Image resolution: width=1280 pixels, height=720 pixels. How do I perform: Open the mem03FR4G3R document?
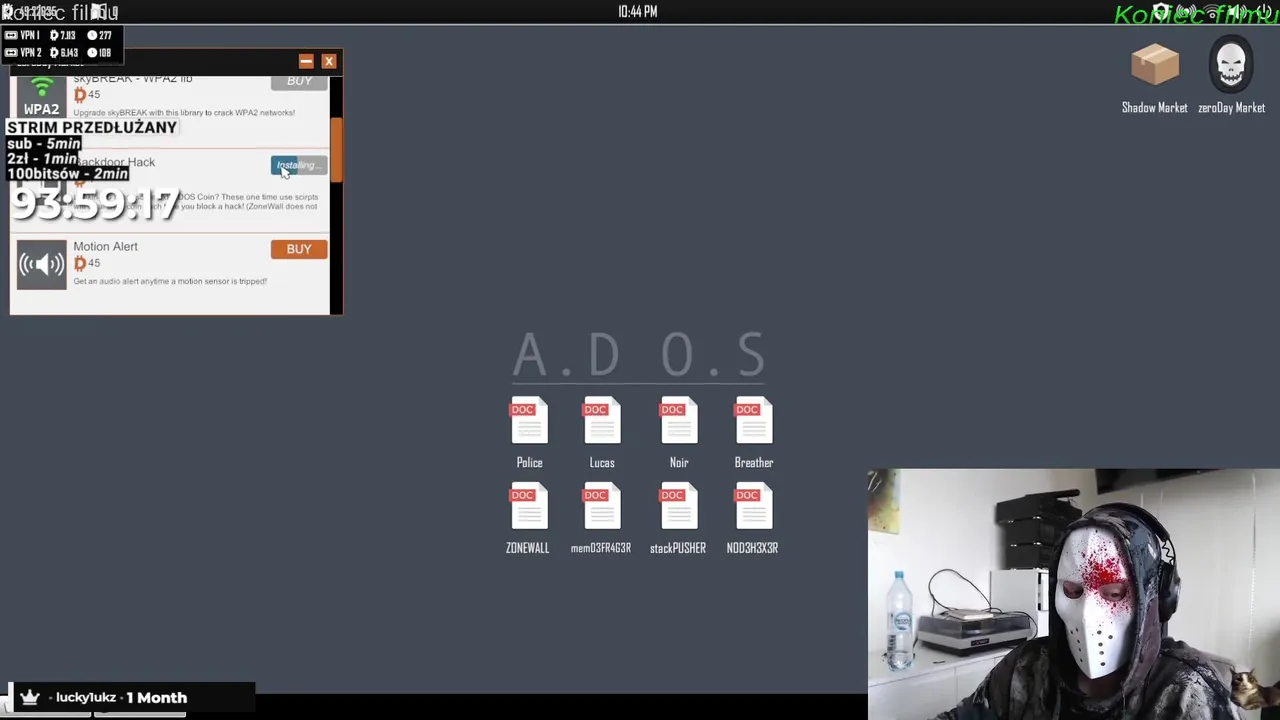coord(602,506)
